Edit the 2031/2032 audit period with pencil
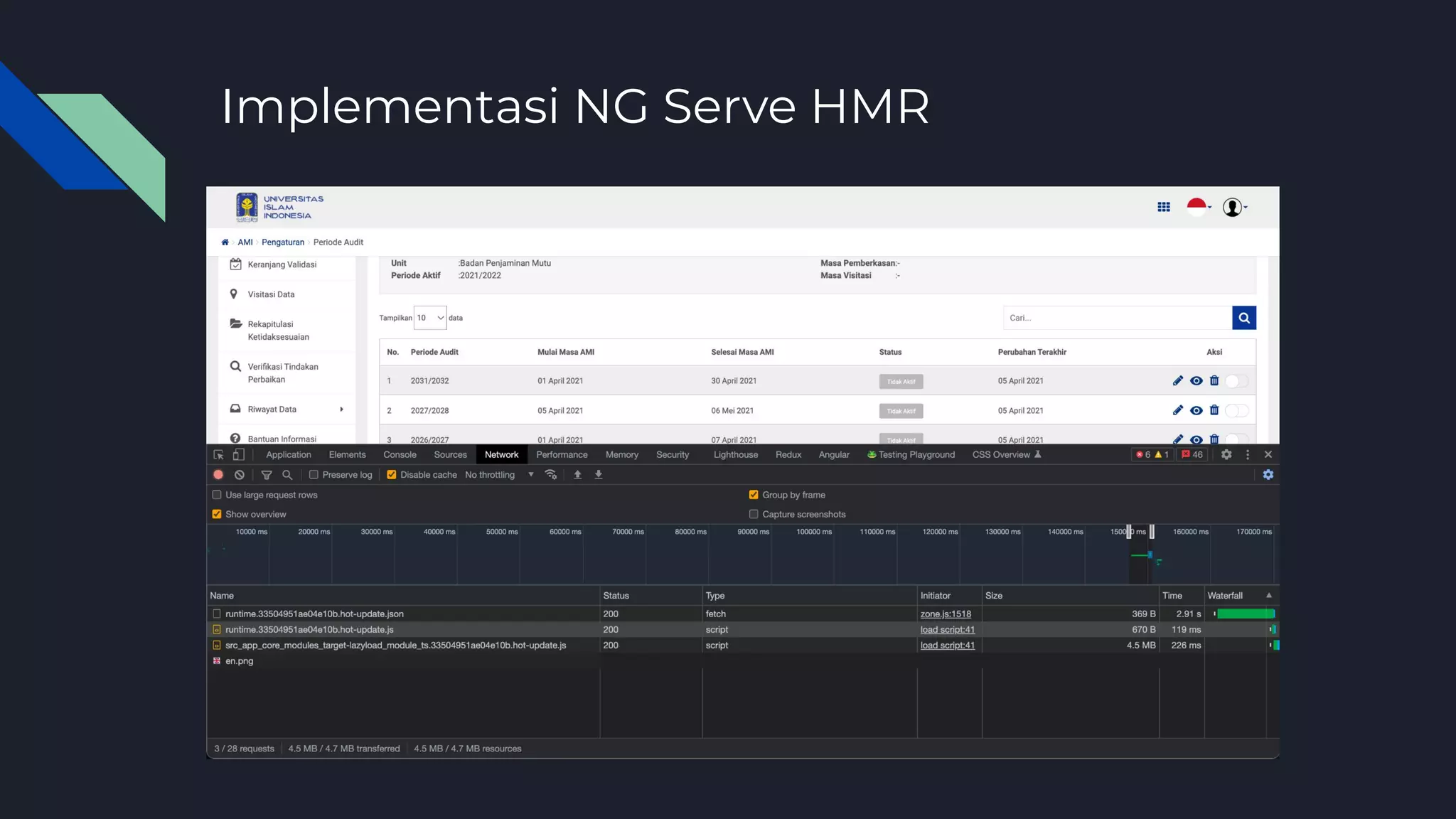The height and width of the screenshot is (819, 1456). click(1177, 381)
